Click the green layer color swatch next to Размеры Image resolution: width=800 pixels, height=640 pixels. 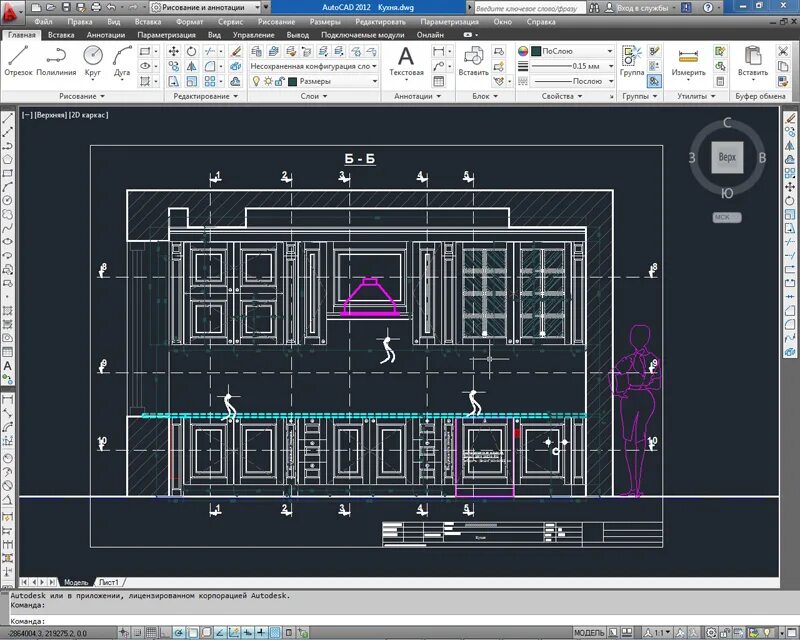pyautogui.click(x=292, y=81)
